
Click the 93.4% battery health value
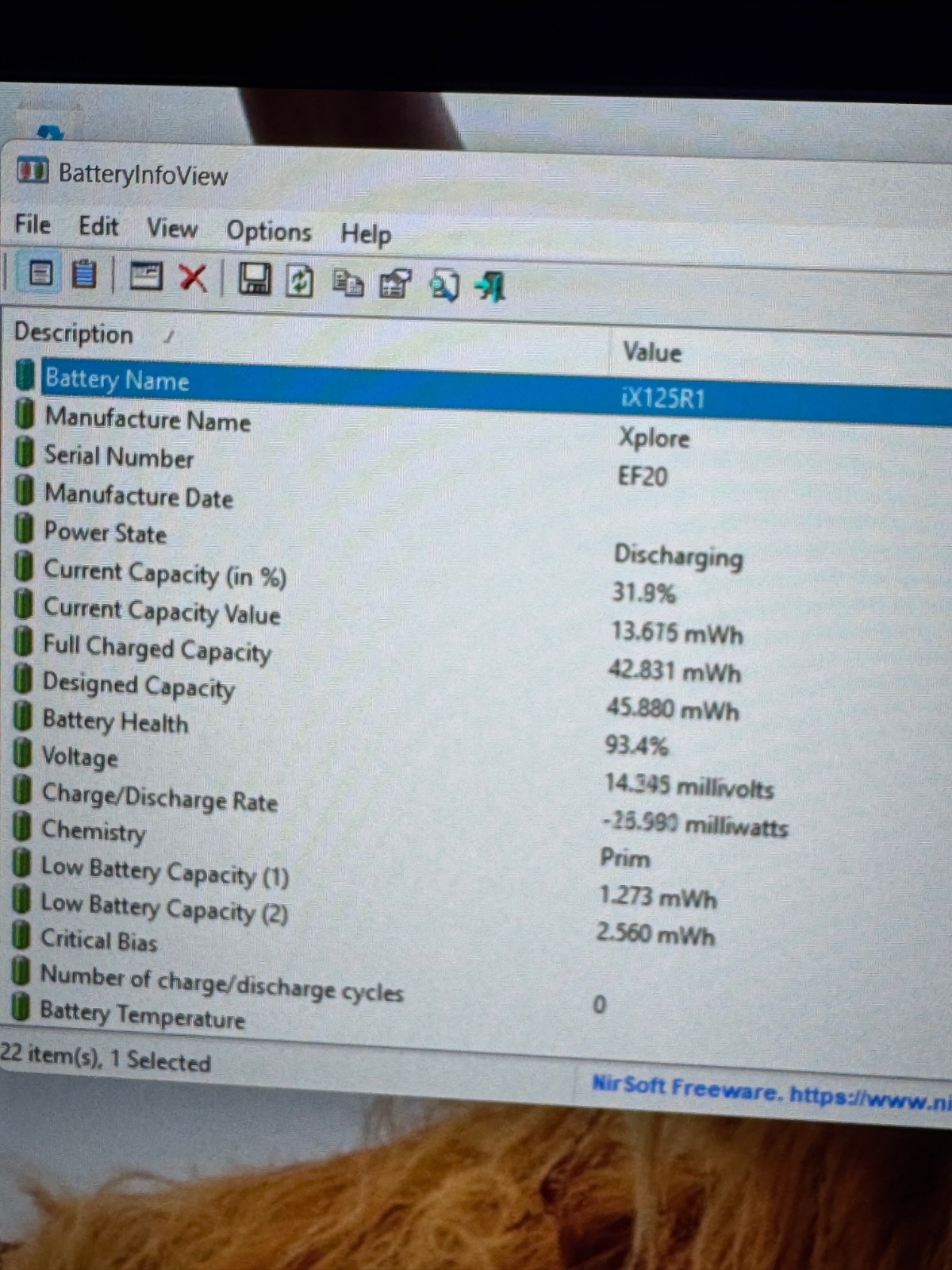(x=636, y=745)
